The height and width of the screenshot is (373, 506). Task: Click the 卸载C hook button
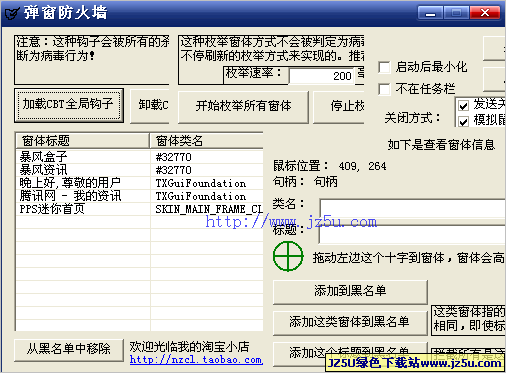[x=150, y=106]
